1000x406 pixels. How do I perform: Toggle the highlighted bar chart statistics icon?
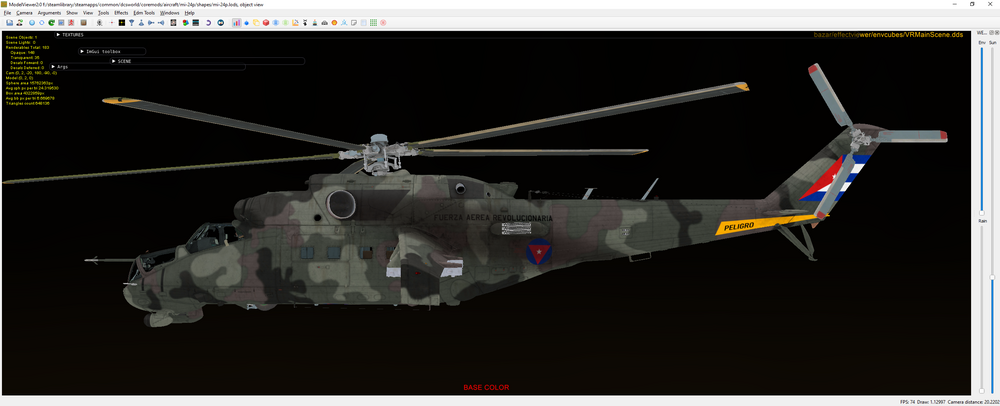(237, 22)
